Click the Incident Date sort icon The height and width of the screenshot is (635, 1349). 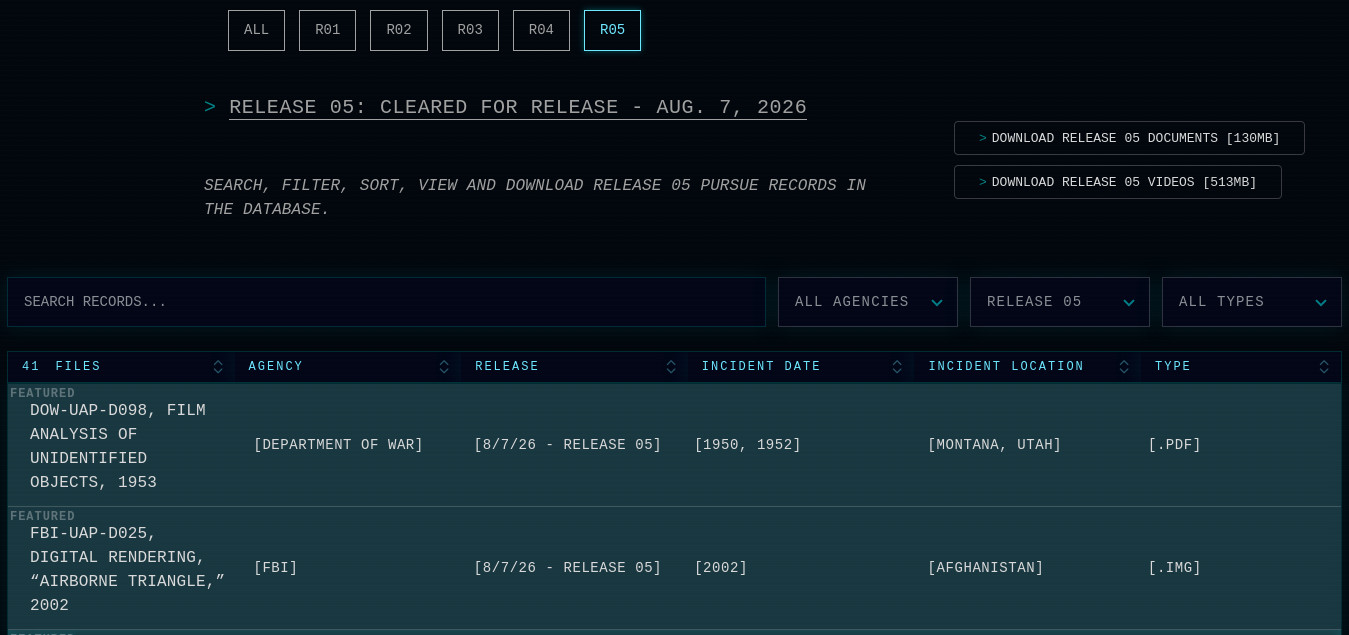pos(897,367)
